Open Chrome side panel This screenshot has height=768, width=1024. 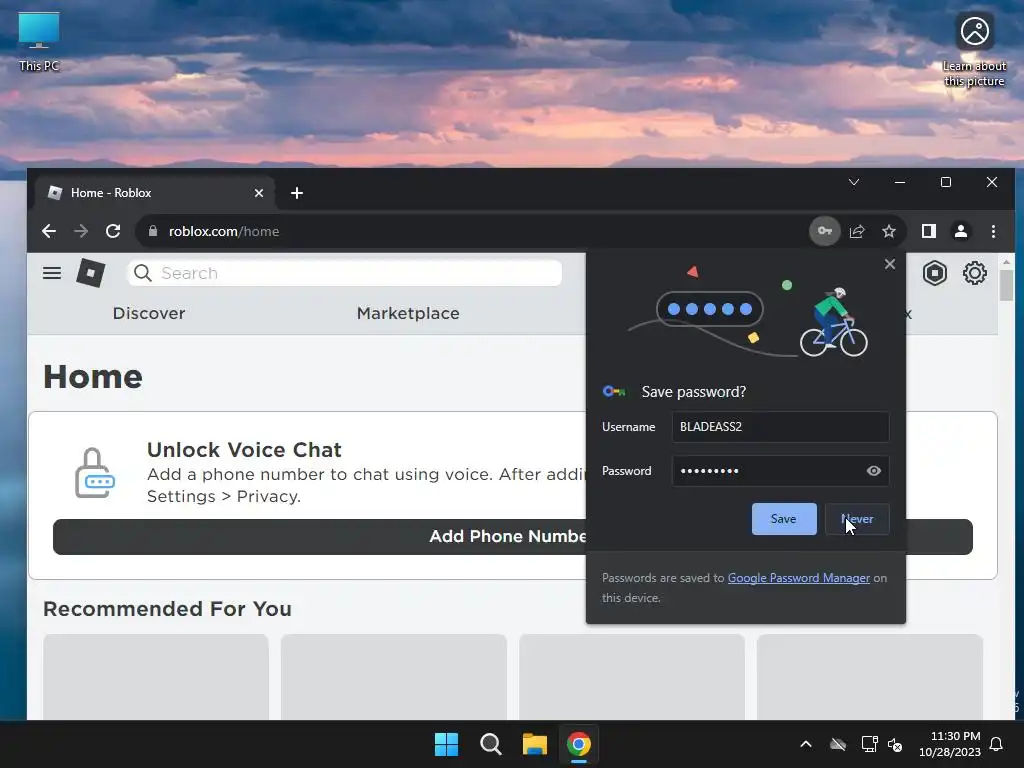[929, 231]
